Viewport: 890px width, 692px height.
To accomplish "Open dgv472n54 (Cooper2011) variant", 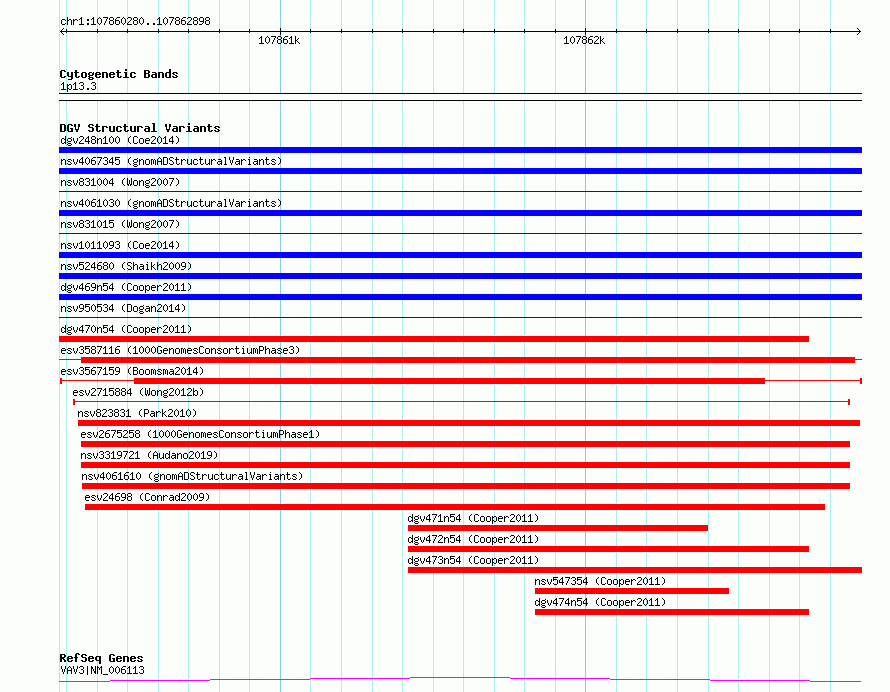I will (x=473, y=539).
